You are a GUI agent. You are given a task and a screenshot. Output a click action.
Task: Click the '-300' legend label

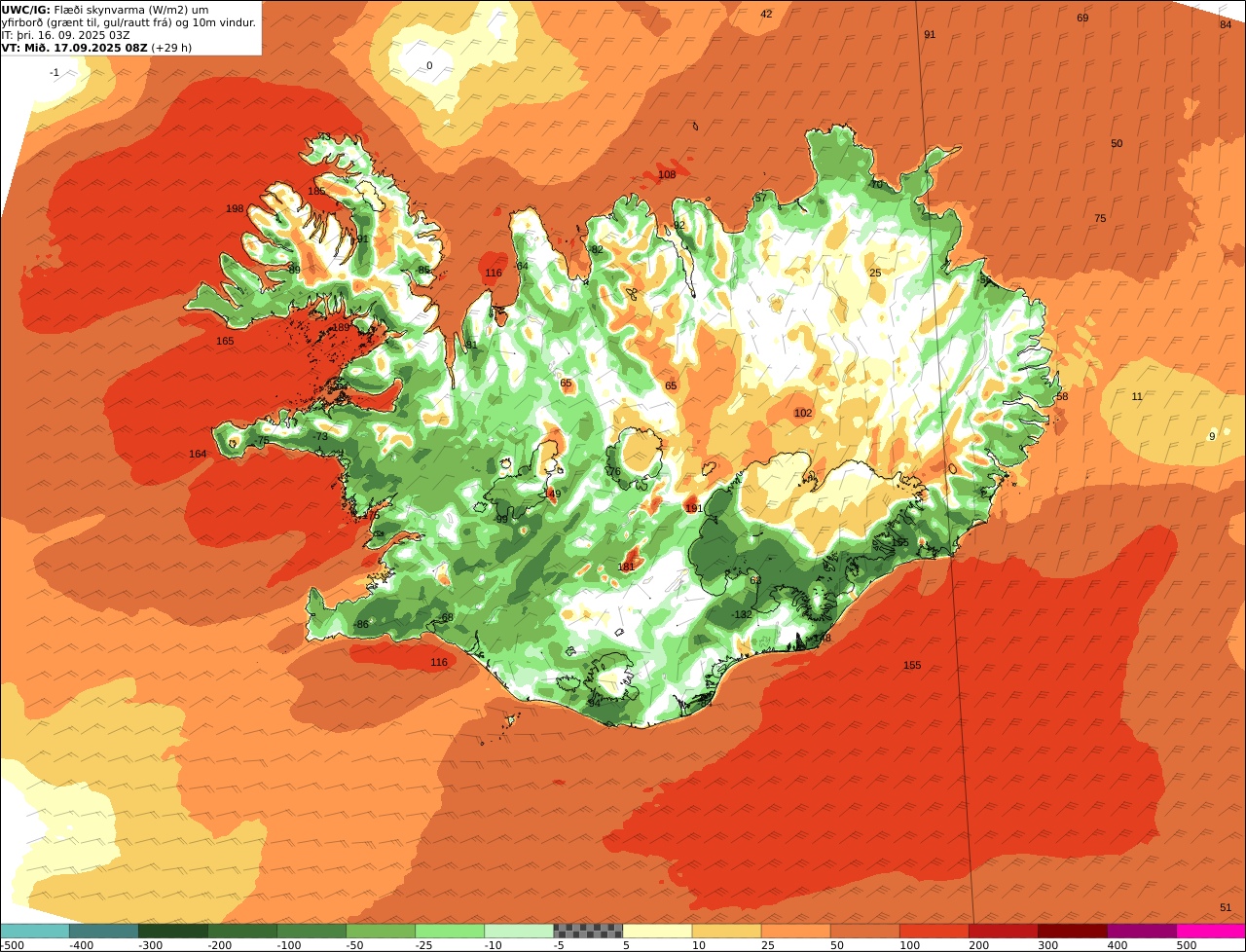point(150,945)
